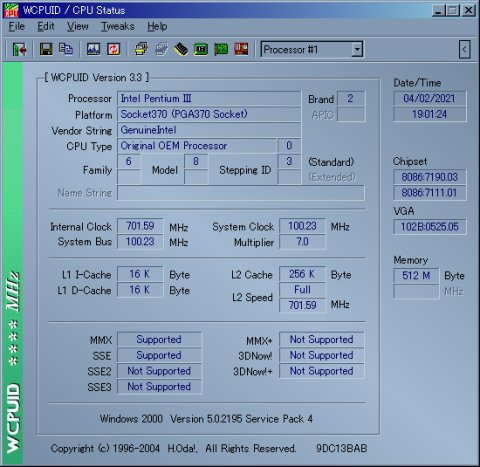
Task: Click the Intel Pentium III processor field
Action: point(209,99)
